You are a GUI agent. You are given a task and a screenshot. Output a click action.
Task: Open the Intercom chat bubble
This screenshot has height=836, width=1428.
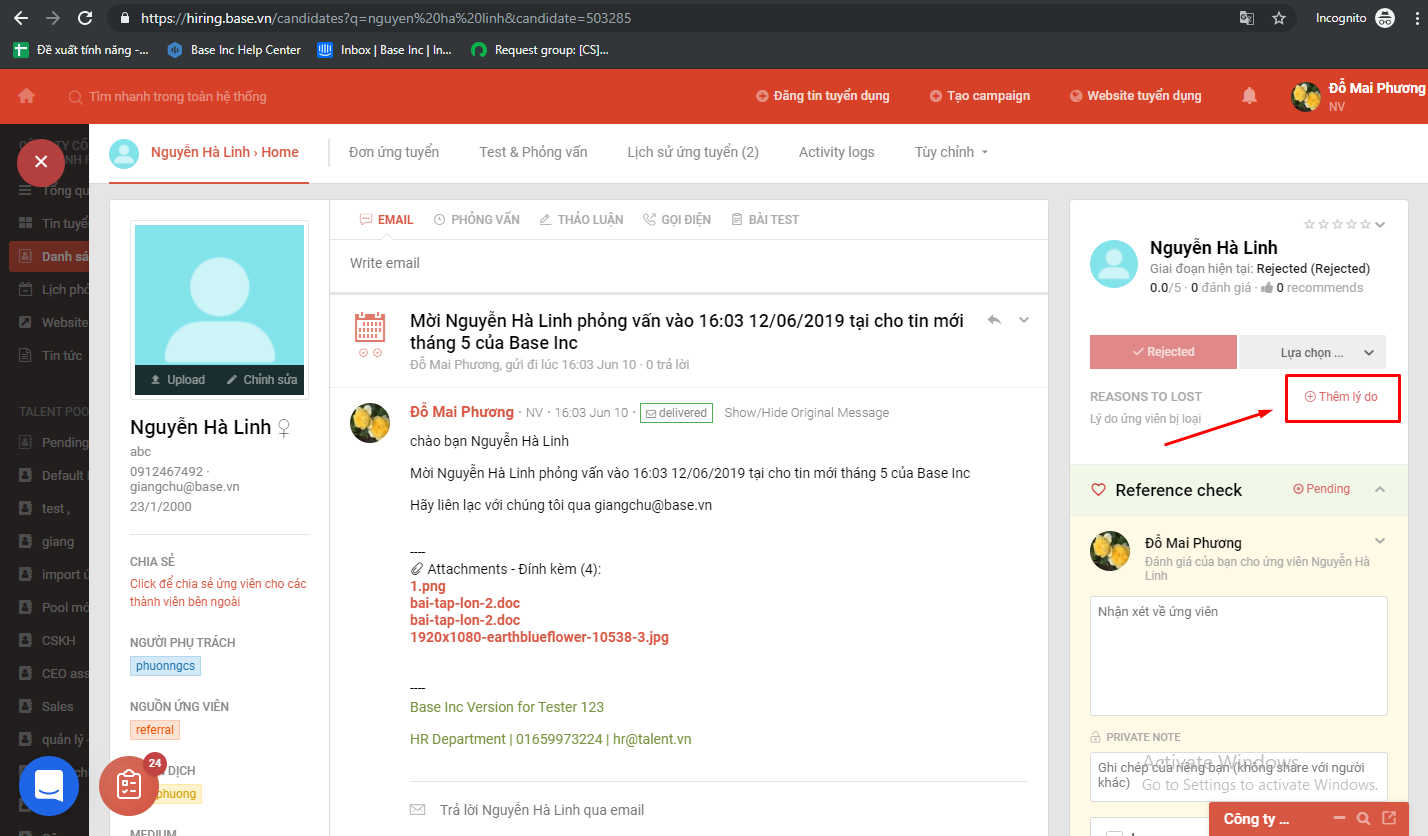coord(49,786)
